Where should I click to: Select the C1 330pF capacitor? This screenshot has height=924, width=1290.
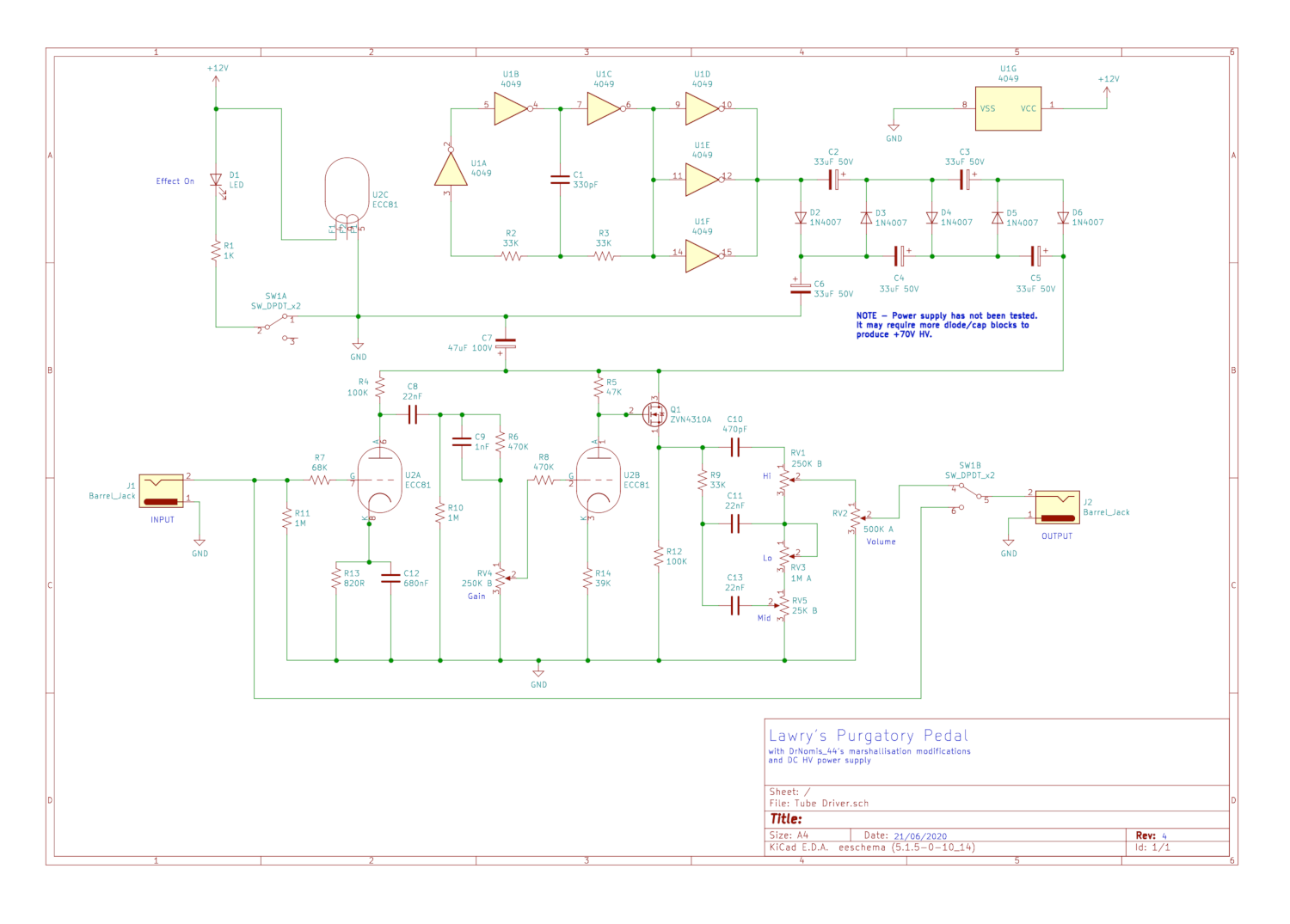pyautogui.click(x=560, y=180)
